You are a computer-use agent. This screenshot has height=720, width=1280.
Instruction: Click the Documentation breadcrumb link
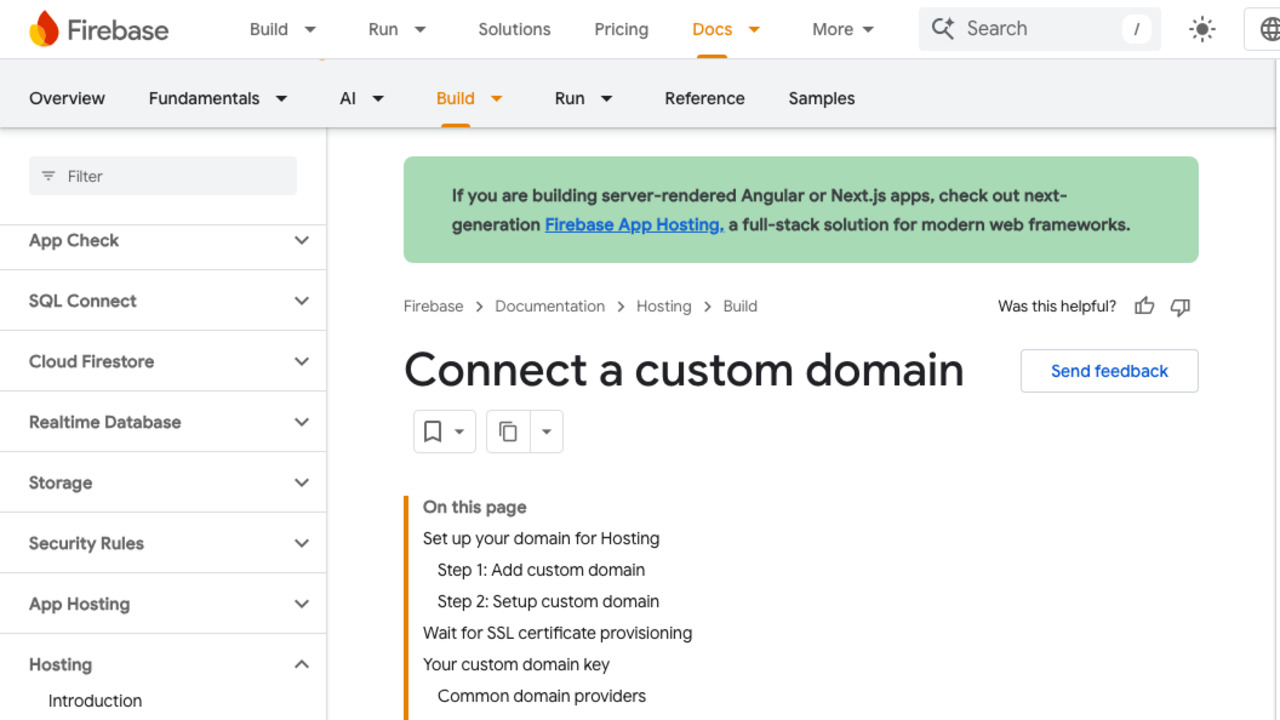point(550,306)
